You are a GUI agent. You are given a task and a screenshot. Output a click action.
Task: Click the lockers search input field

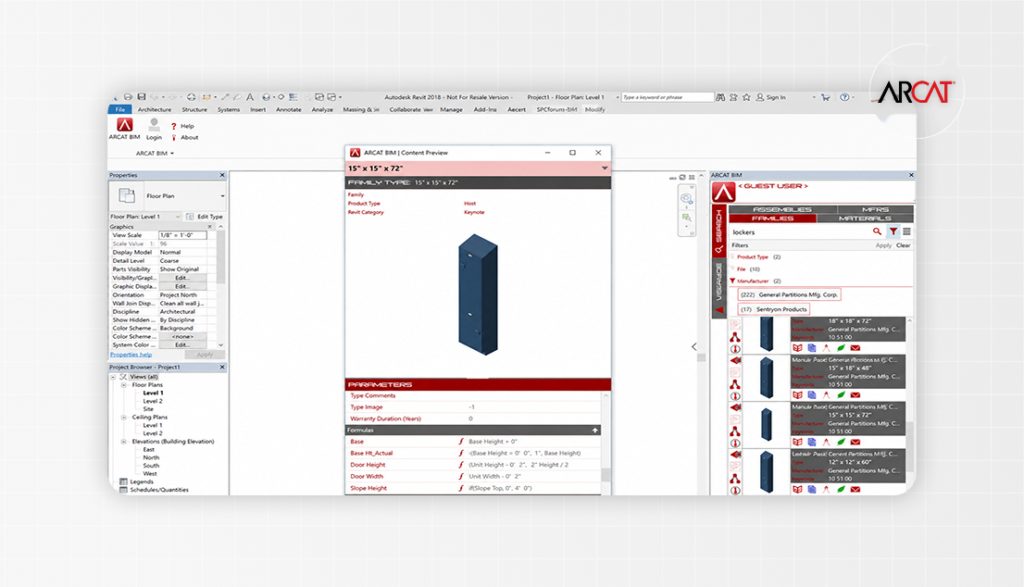click(801, 232)
